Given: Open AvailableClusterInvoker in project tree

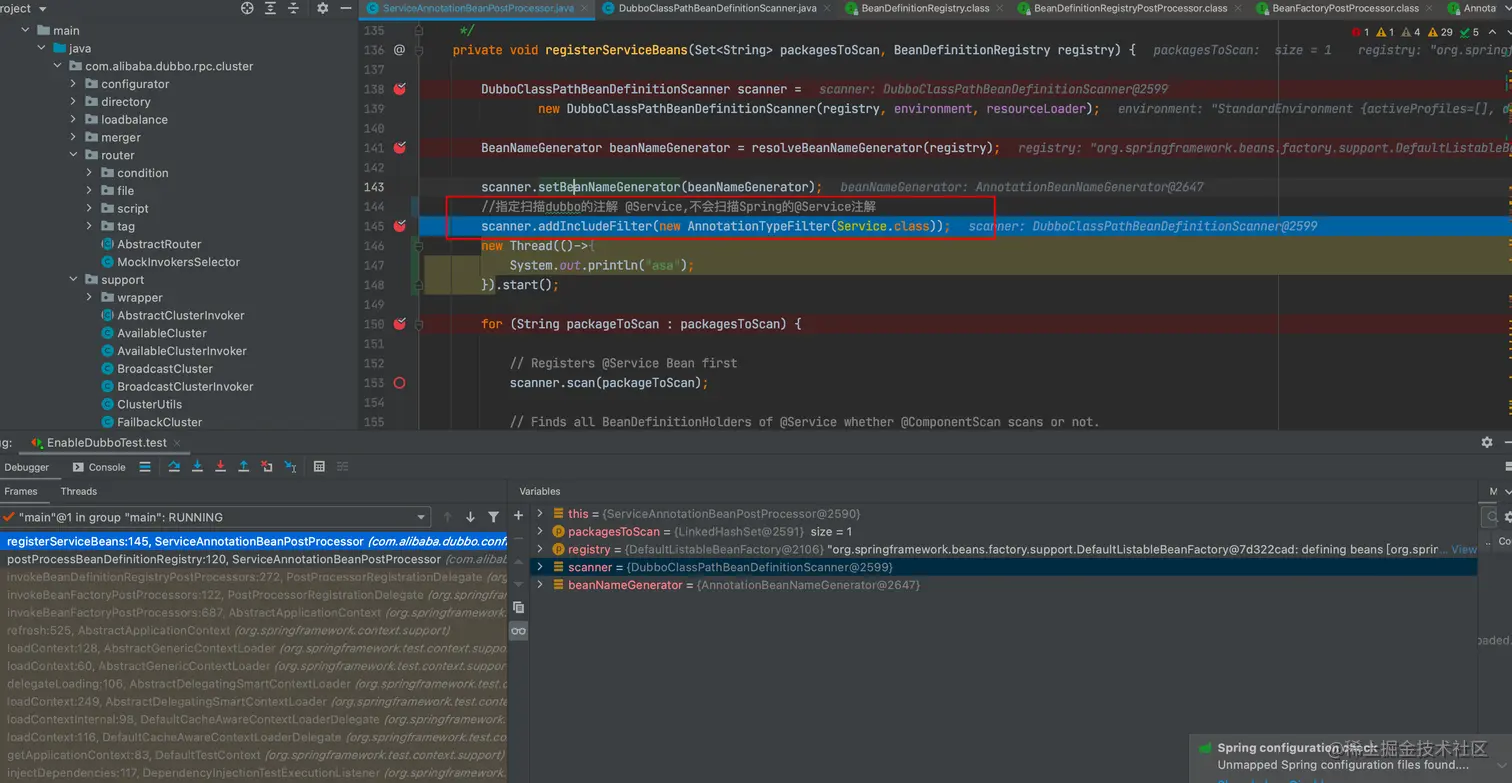Looking at the screenshot, I should point(181,351).
